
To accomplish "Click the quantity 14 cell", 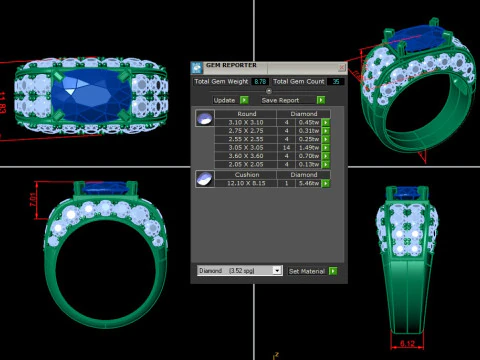I will 286,147.
